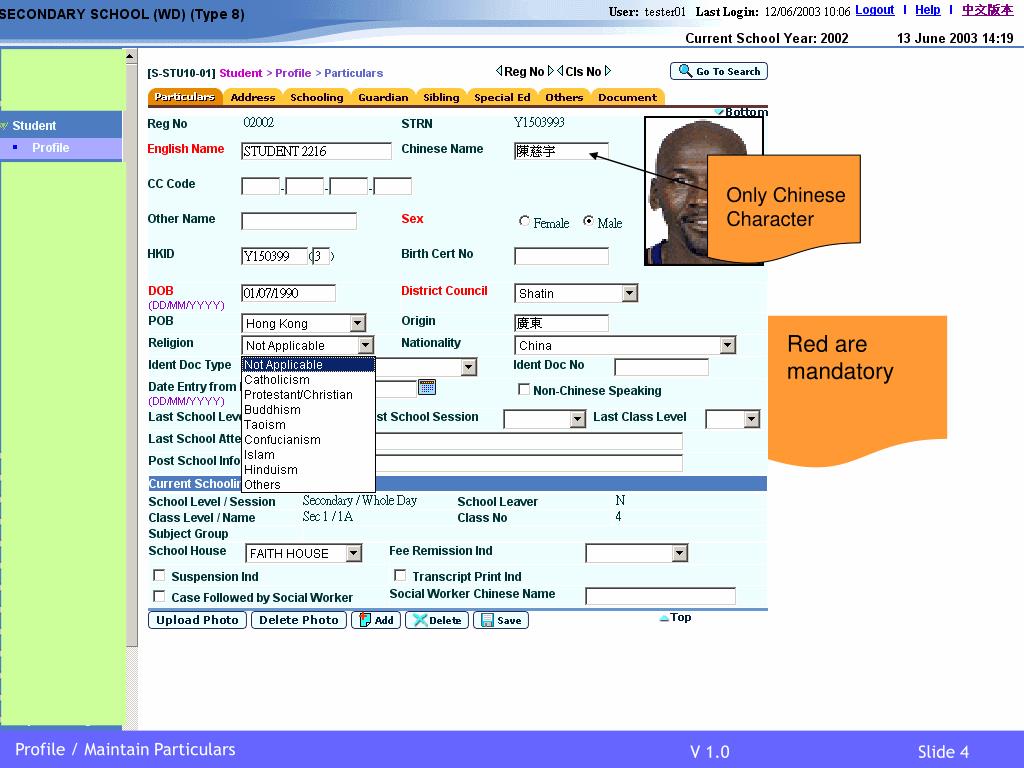Click the English Name input field

pos(316,151)
